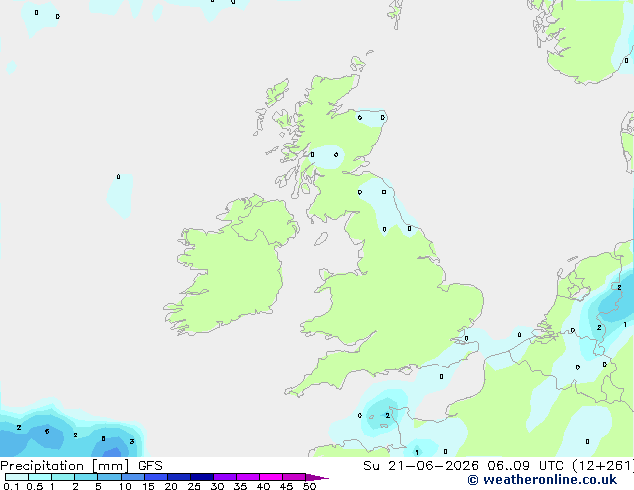The height and width of the screenshot is (490, 634).
Task: Click the 'Su 21-06-2026' date text
Action: click(421, 466)
